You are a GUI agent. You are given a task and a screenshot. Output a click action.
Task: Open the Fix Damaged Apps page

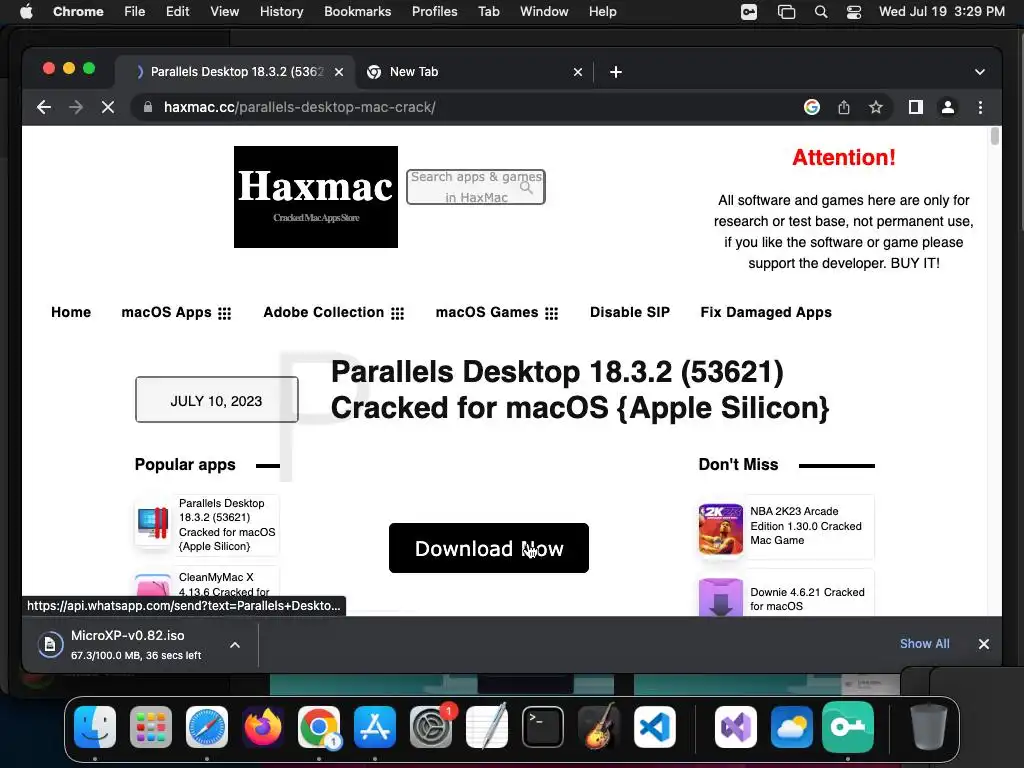tap(766, 312)
